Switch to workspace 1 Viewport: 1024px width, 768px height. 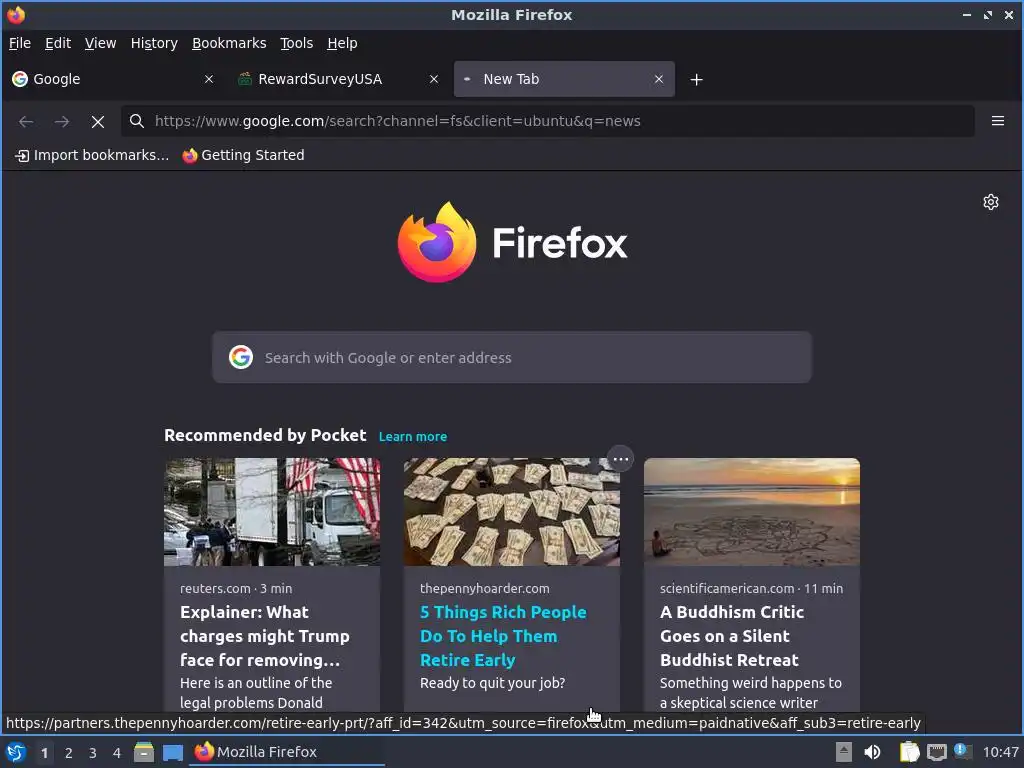[44, 753]
